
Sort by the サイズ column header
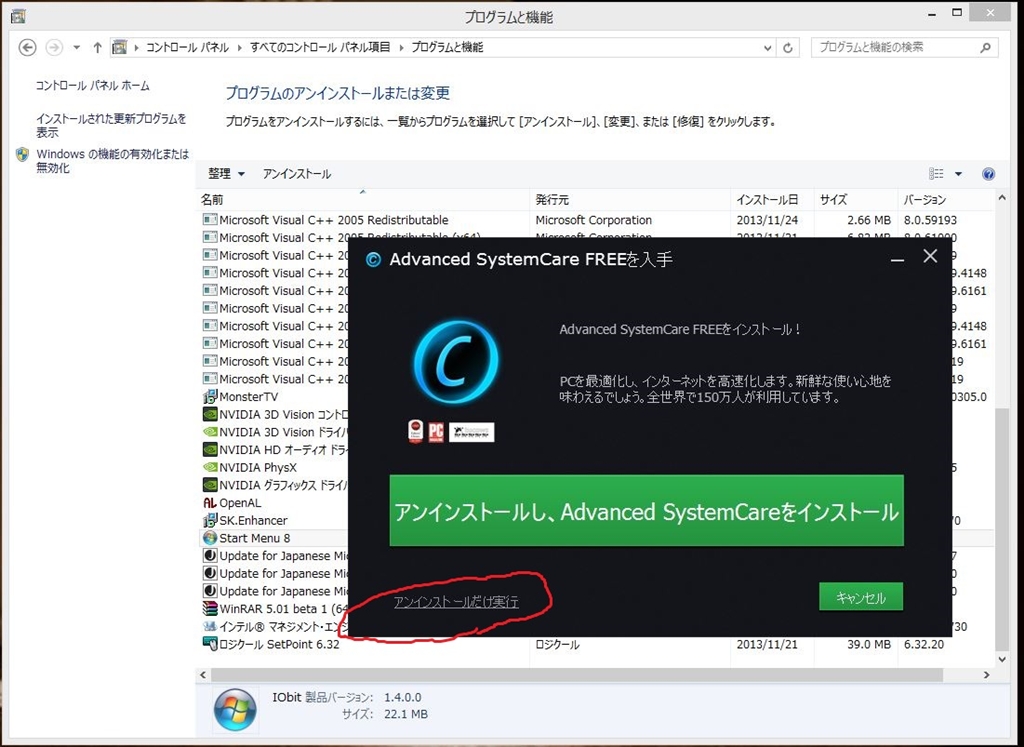coord(856,200)
